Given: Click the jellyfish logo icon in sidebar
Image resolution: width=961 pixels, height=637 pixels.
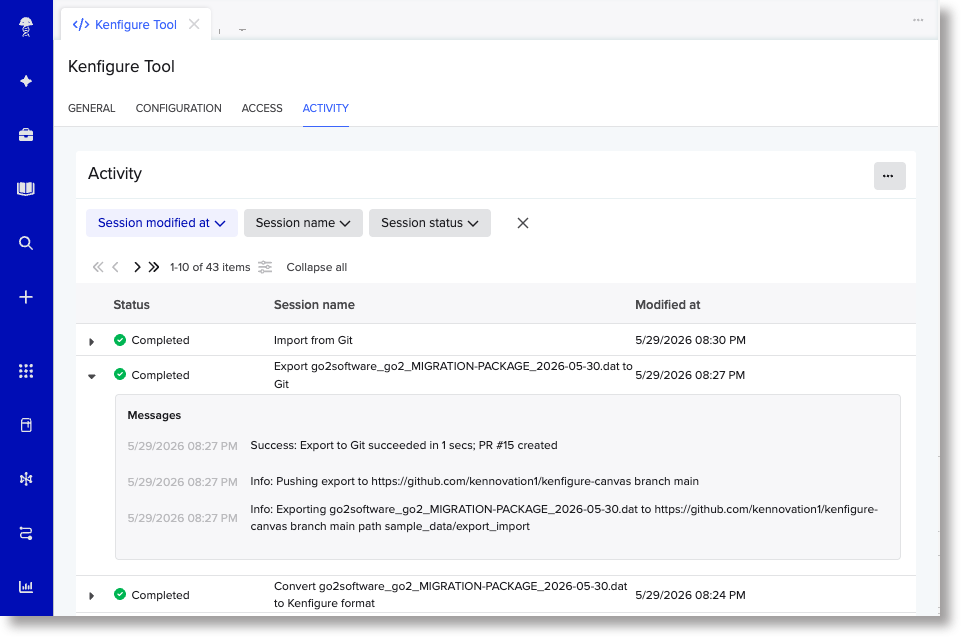Looking at the screenshot, I should pyautogui.click(x=26, y=26).
